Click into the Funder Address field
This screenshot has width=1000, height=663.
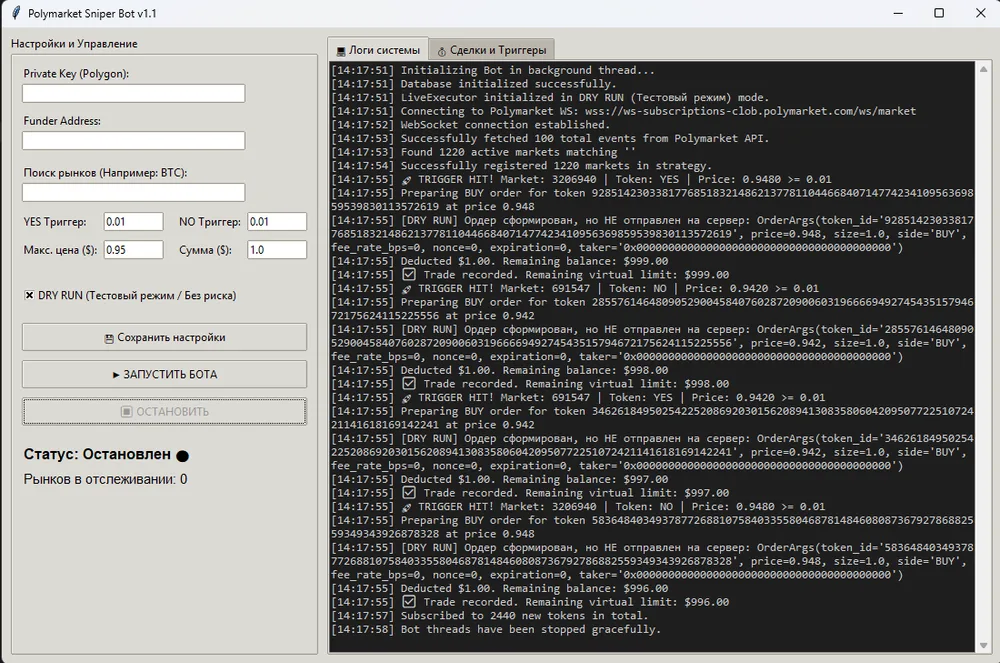(x=133, y=140)
